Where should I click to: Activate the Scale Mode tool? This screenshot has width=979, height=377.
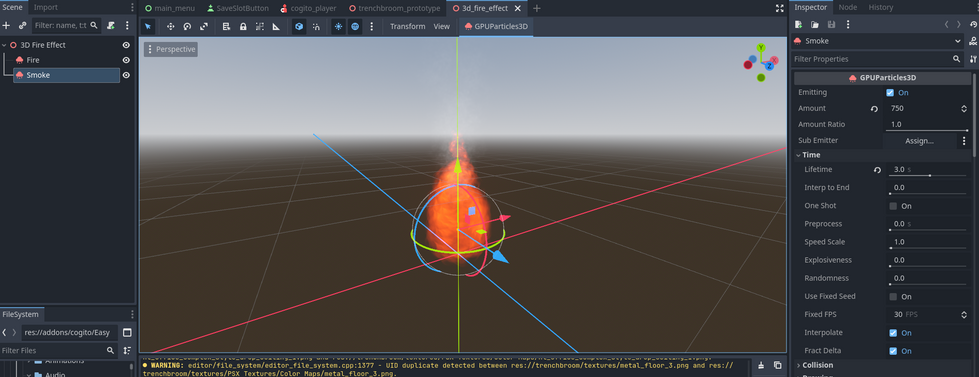coord(204,27)
